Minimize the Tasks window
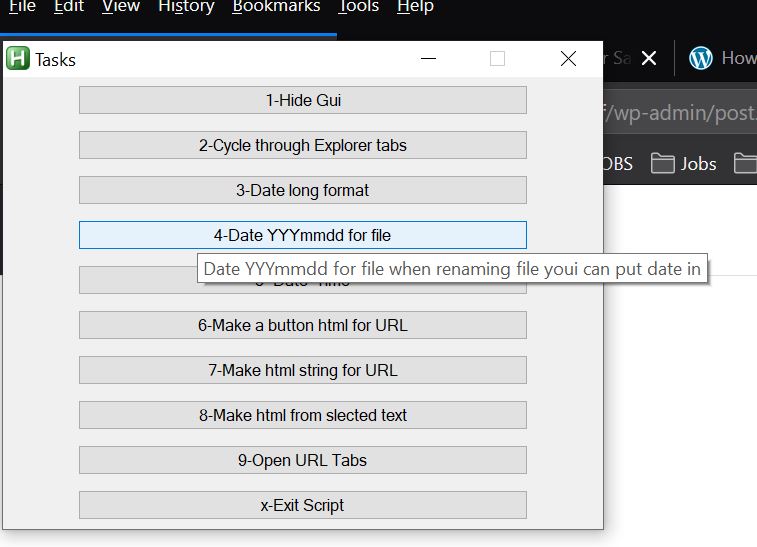Image resolution: width=757 pixels, height=547 pixels. pyautogui.click(x=429, y=59)
